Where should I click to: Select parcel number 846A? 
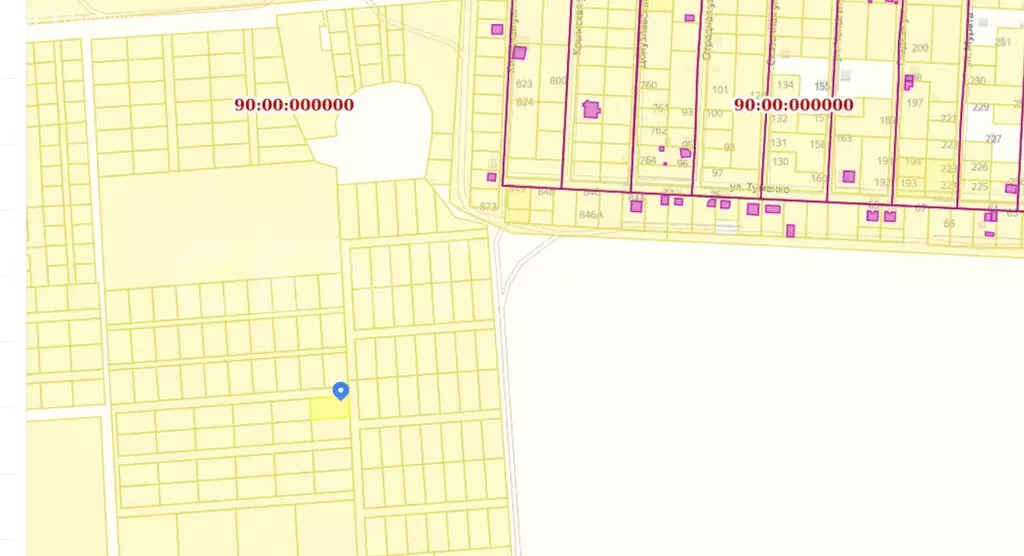click(591, 214)
